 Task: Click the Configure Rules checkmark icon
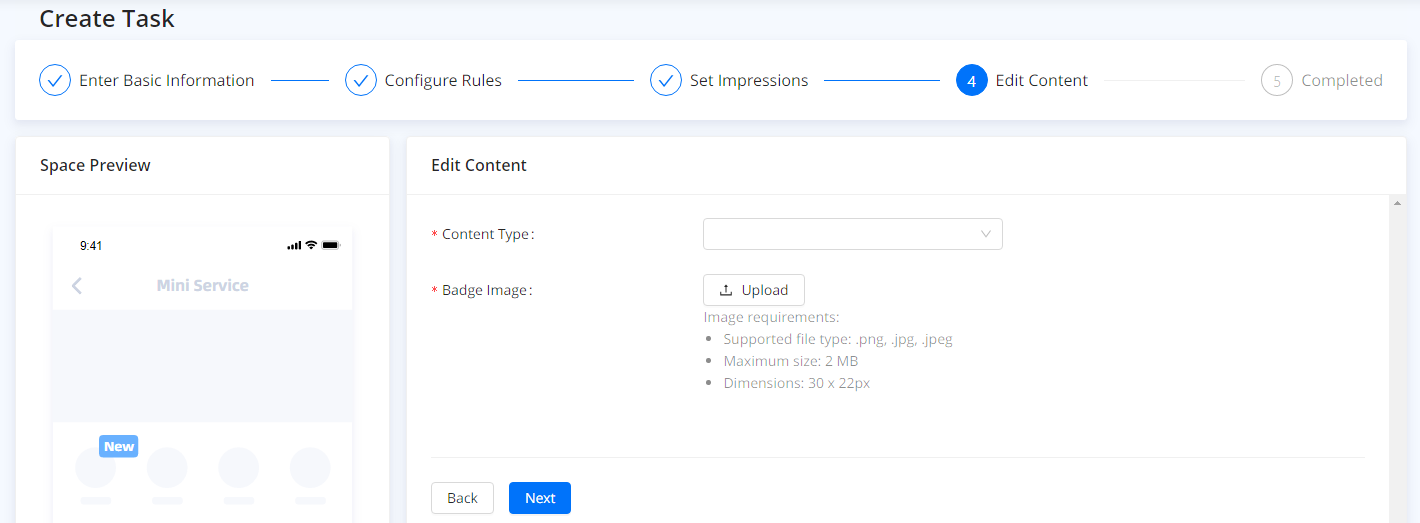(x=360, y=80)
